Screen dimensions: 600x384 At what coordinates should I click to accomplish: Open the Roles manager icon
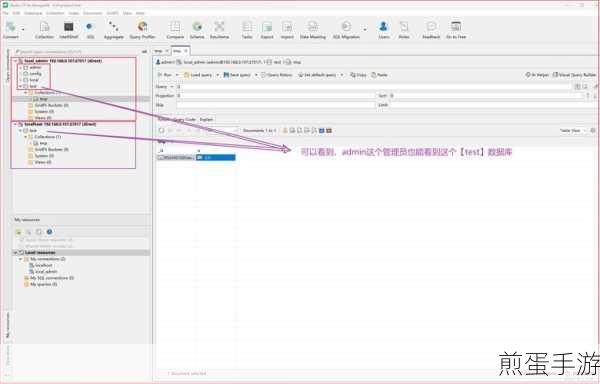tap(404, 30)
